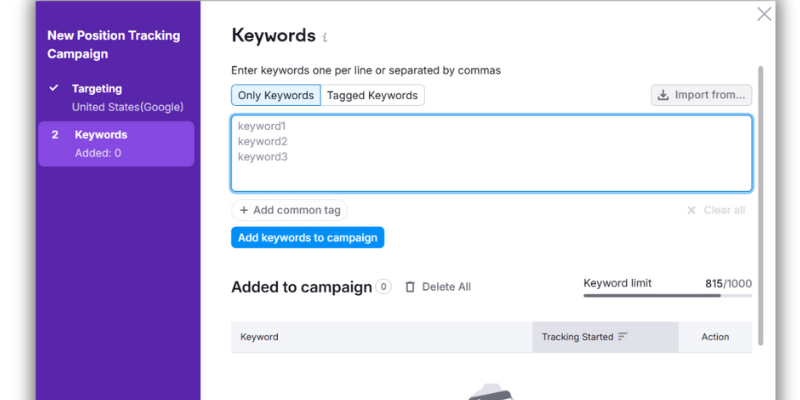The width and height of the screenshot is (800, 400).
Task: Click the trash icon for Delete All
Action: 410,287
